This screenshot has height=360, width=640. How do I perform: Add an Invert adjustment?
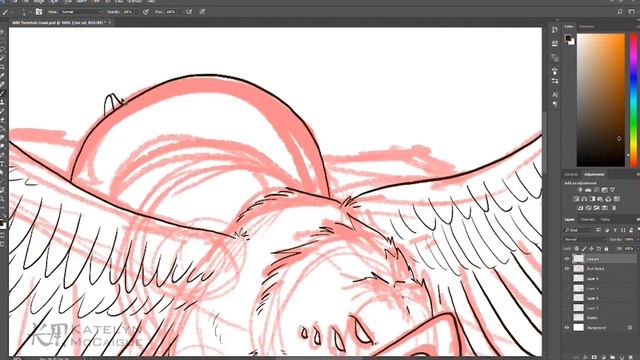580,208
